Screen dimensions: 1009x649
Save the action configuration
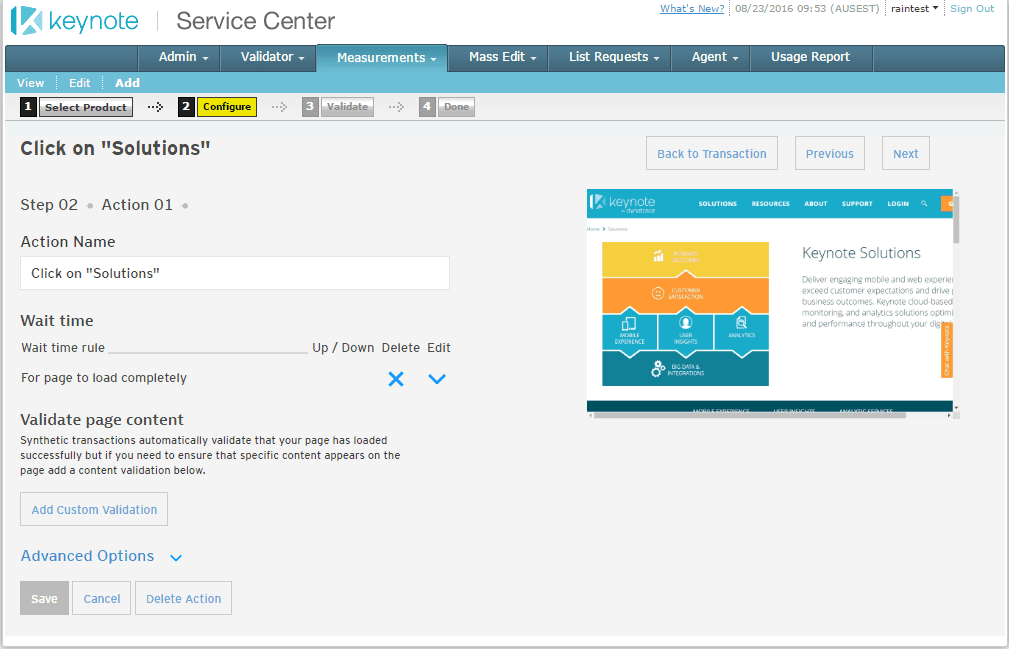point(44,598)
